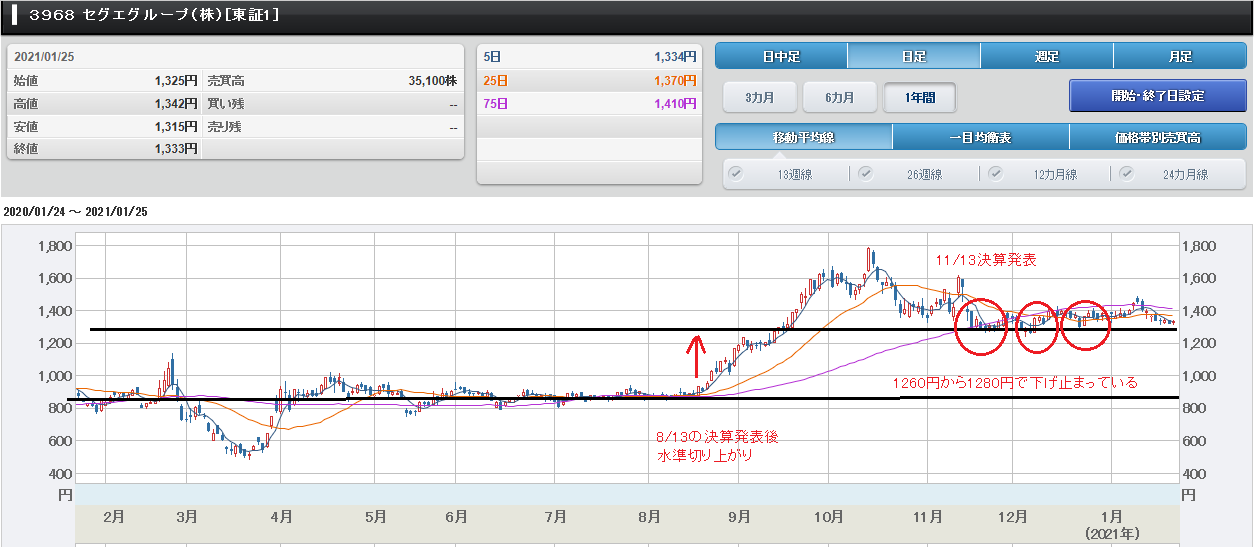Click the purple 75日 moving average row

click(x=588, y=103)
